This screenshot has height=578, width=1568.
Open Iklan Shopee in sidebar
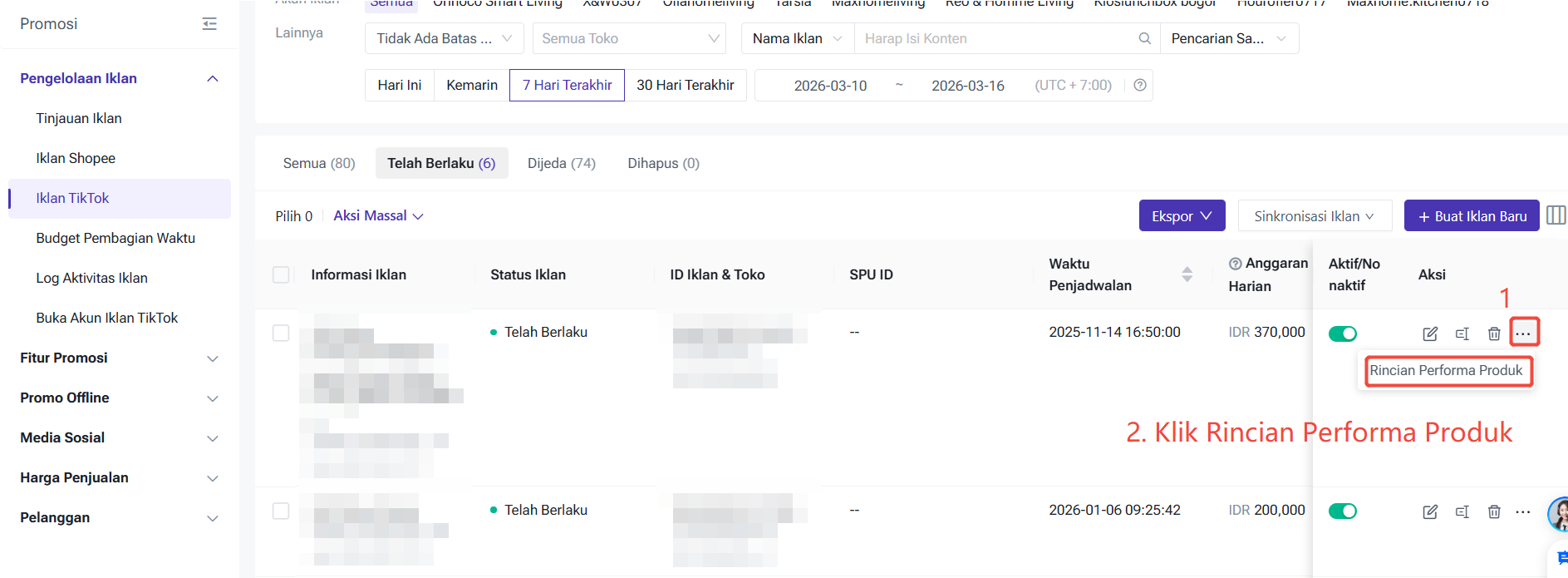coord(76,158)
